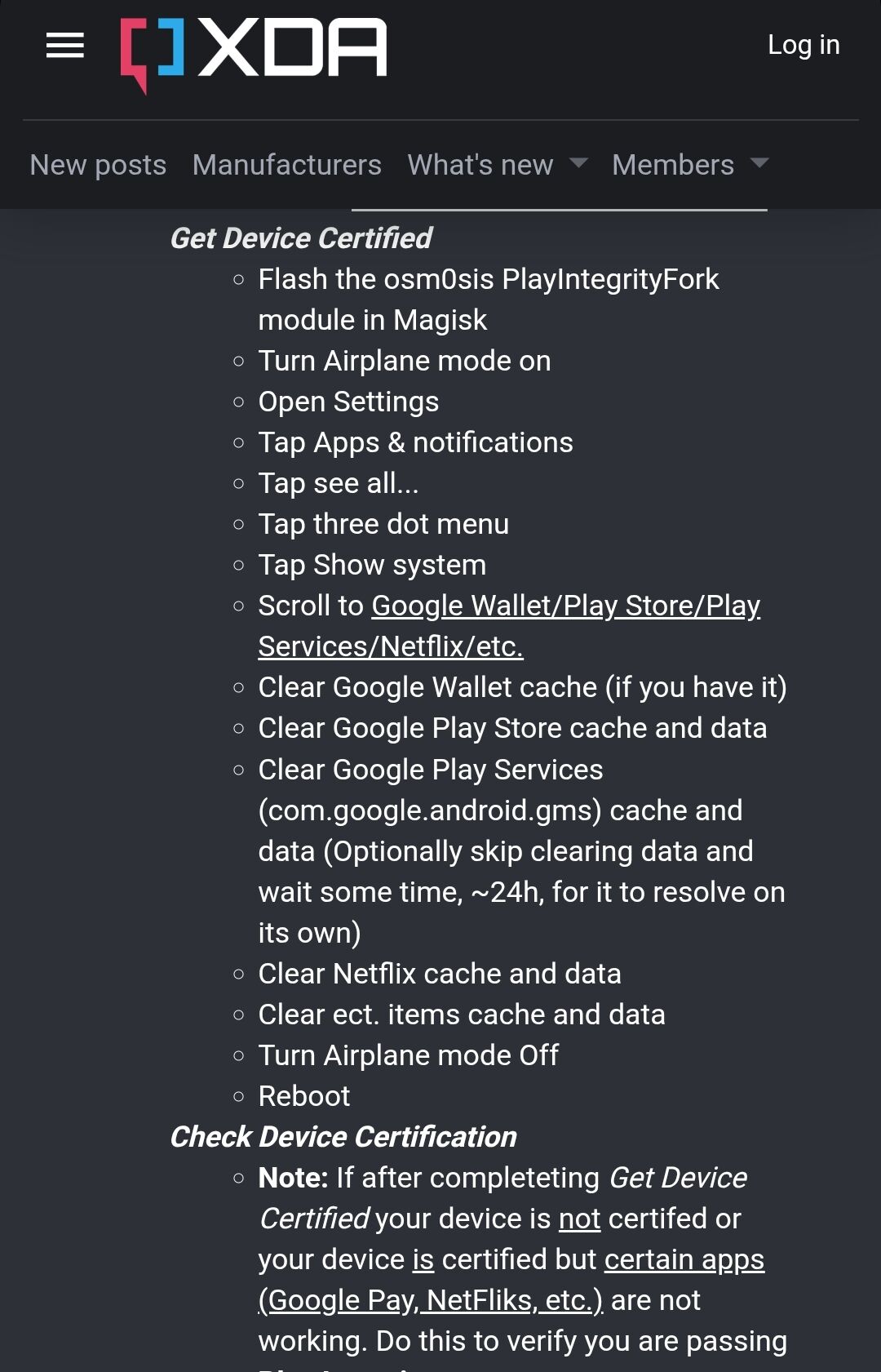This screenshot has width=881, height=1372.
Task: Expand the Members dropdown arrow
Action: [759, 163]
